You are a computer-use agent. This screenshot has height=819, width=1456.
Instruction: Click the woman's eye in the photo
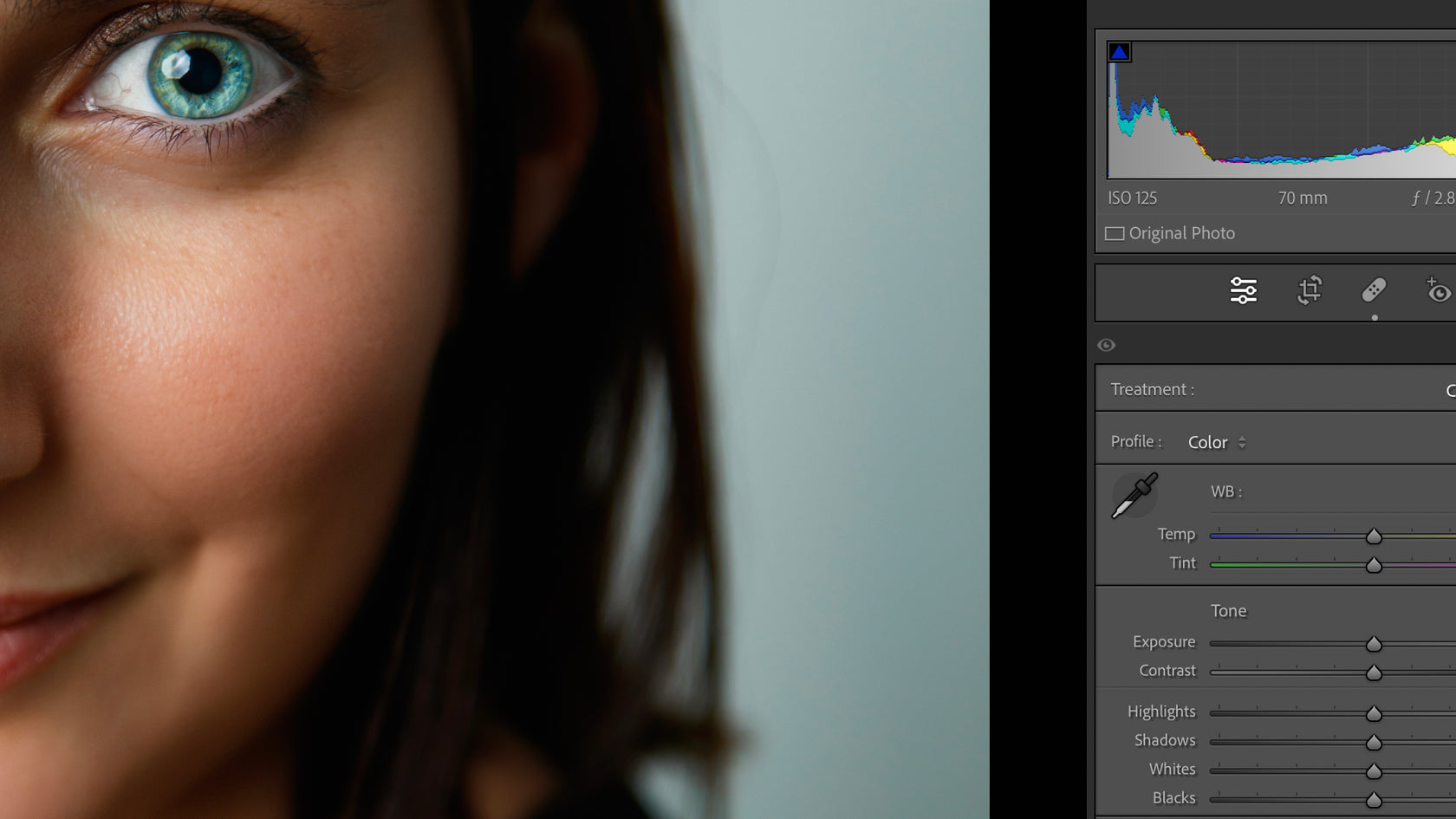click(196, 73)
